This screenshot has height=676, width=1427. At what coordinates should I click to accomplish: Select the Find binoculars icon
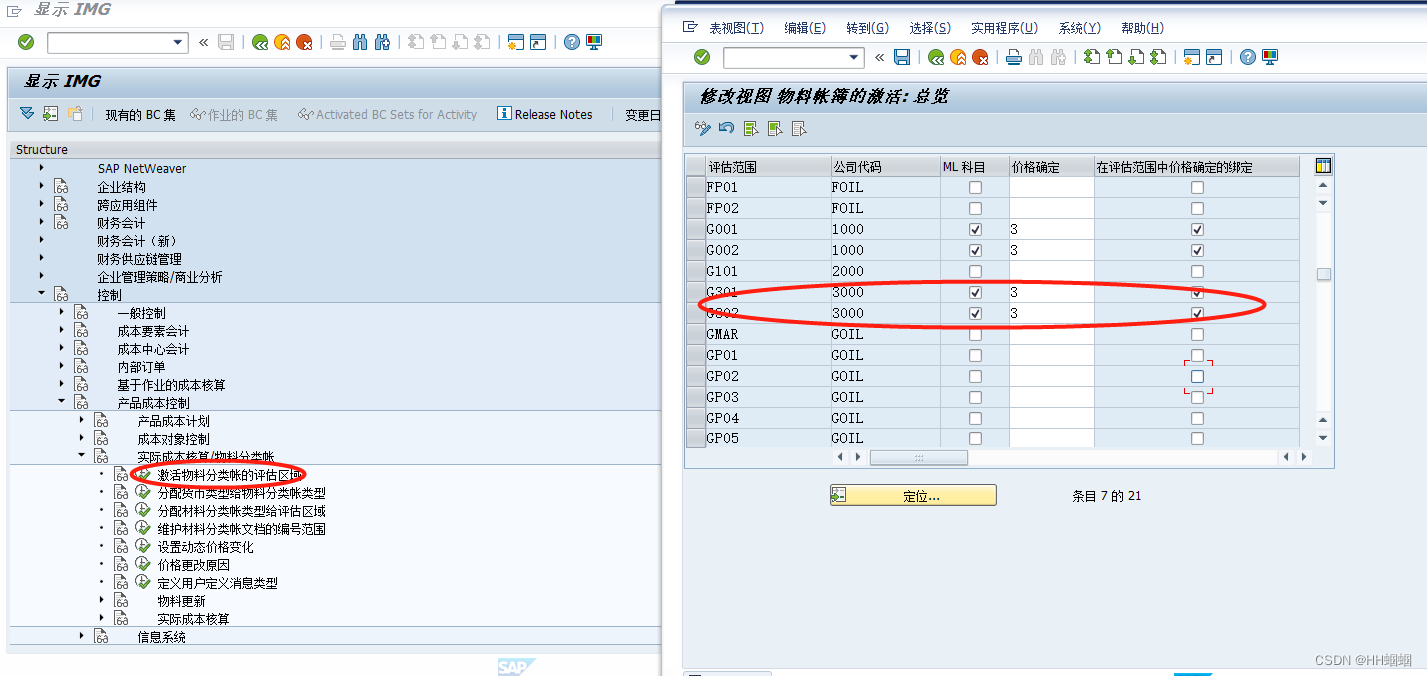1035,57
